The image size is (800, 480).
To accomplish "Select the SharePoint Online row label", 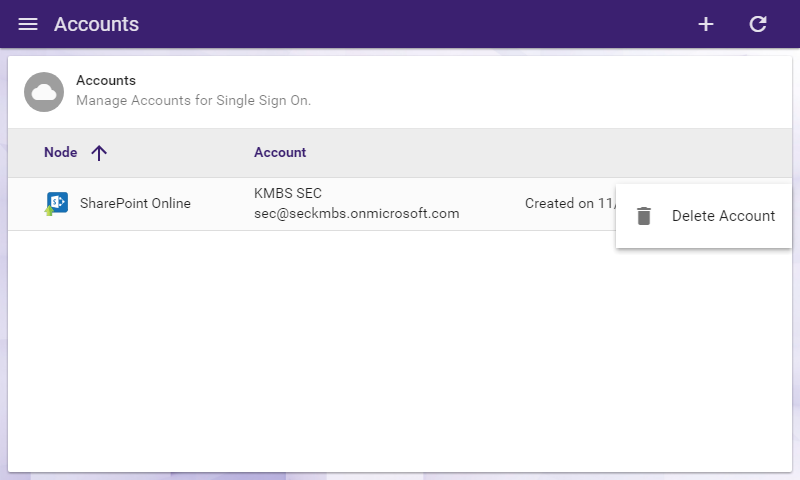I will 135,204.
